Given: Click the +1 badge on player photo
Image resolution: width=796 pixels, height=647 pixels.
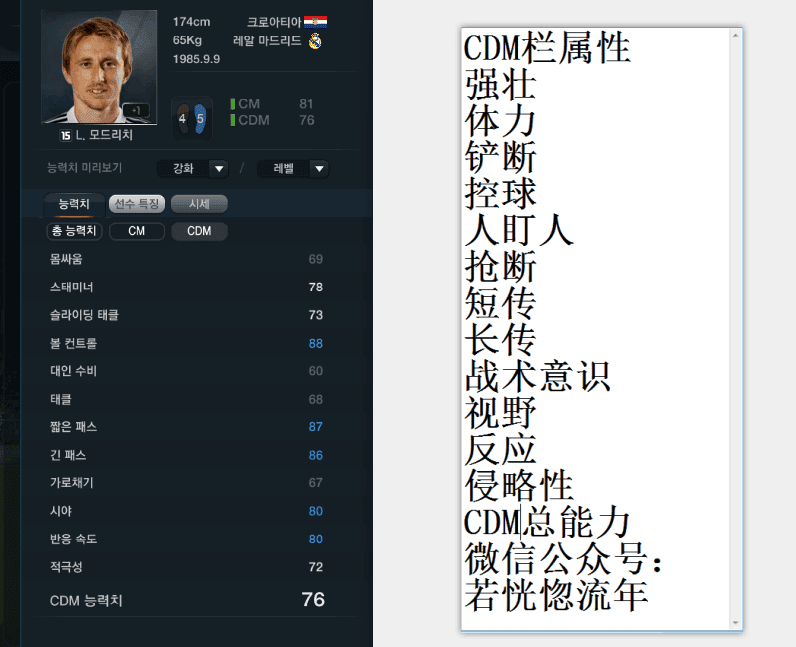Looking at the screenshot, I should [x=136, y=110].
